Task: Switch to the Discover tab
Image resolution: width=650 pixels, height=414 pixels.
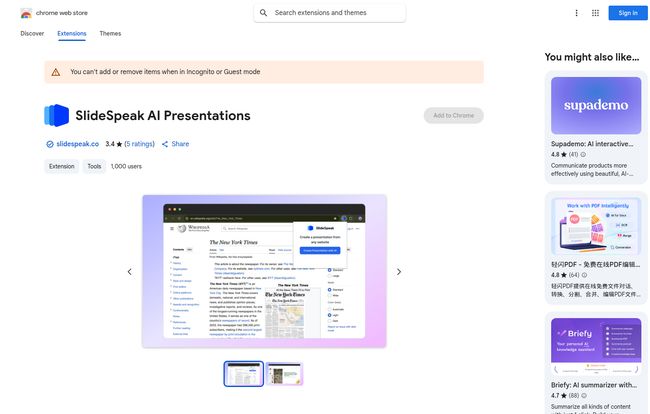Action: click(32, 33)
